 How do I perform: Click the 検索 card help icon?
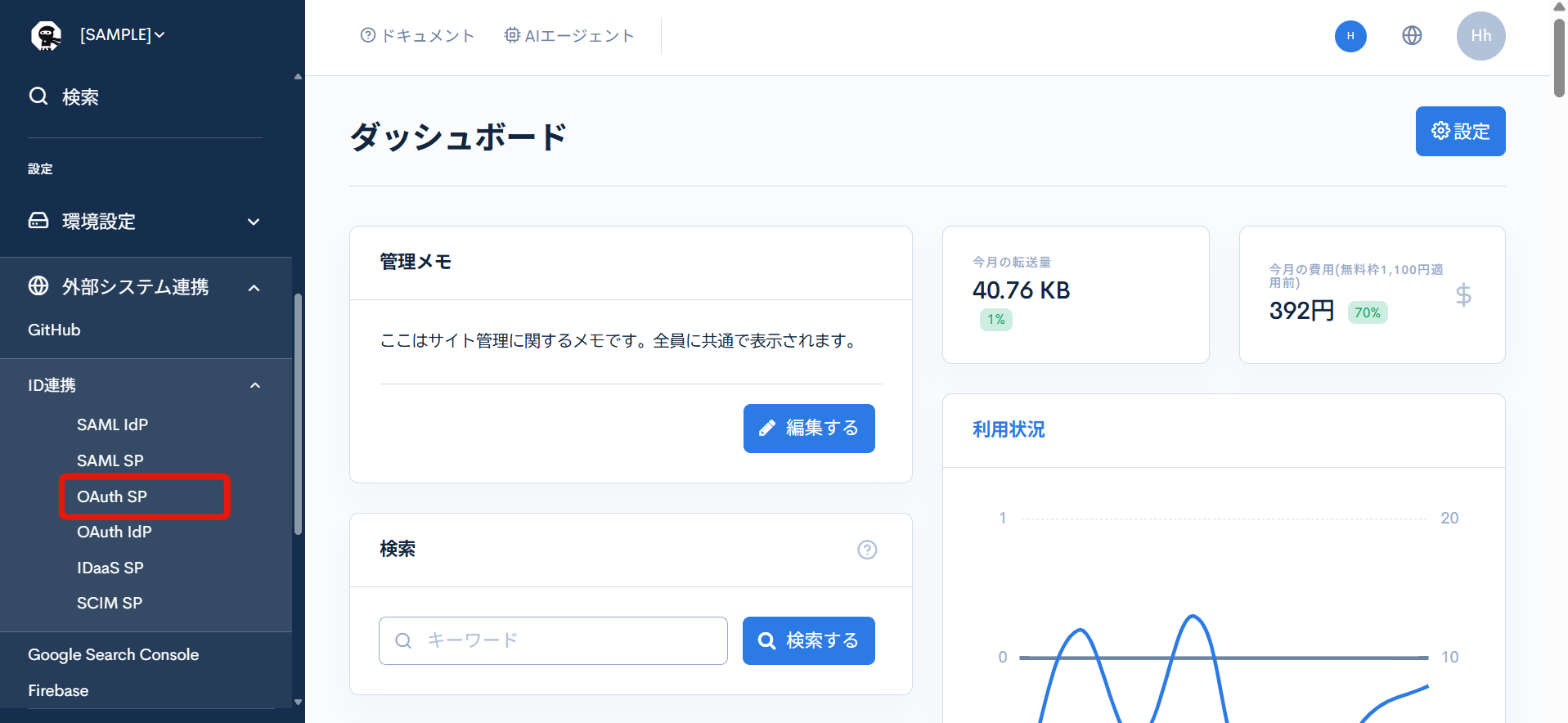point(867,550)
